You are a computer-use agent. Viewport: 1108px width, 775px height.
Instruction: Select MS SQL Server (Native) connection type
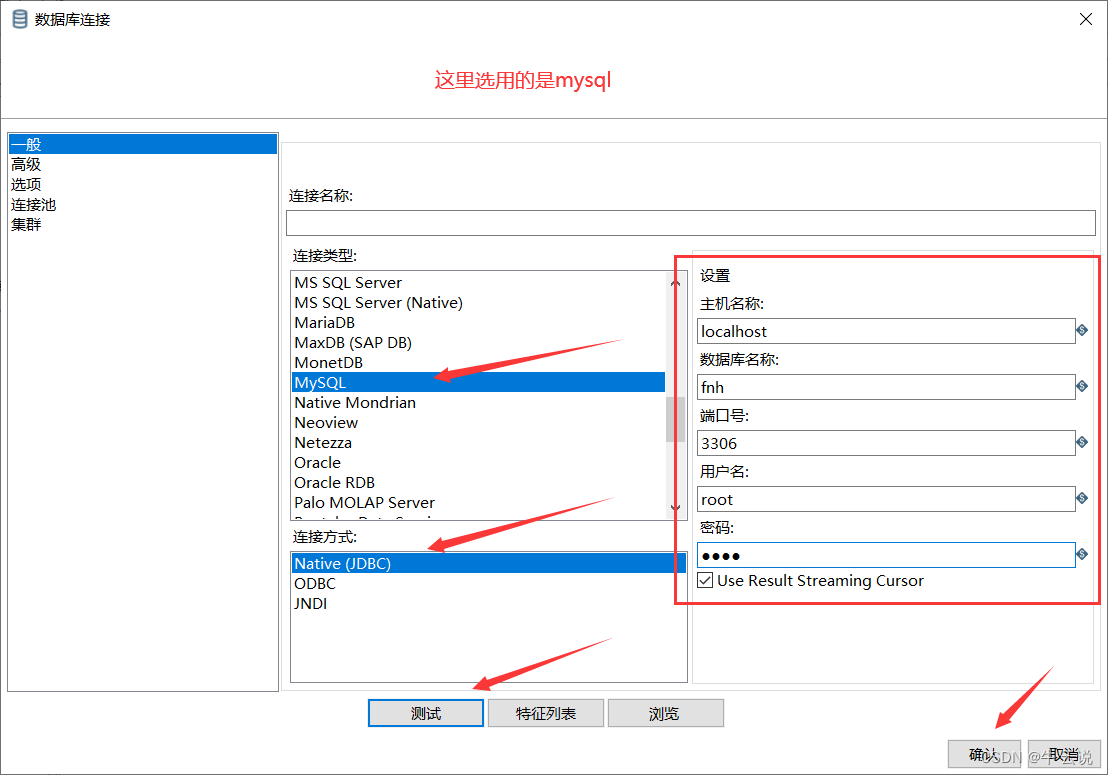(478, 302)
